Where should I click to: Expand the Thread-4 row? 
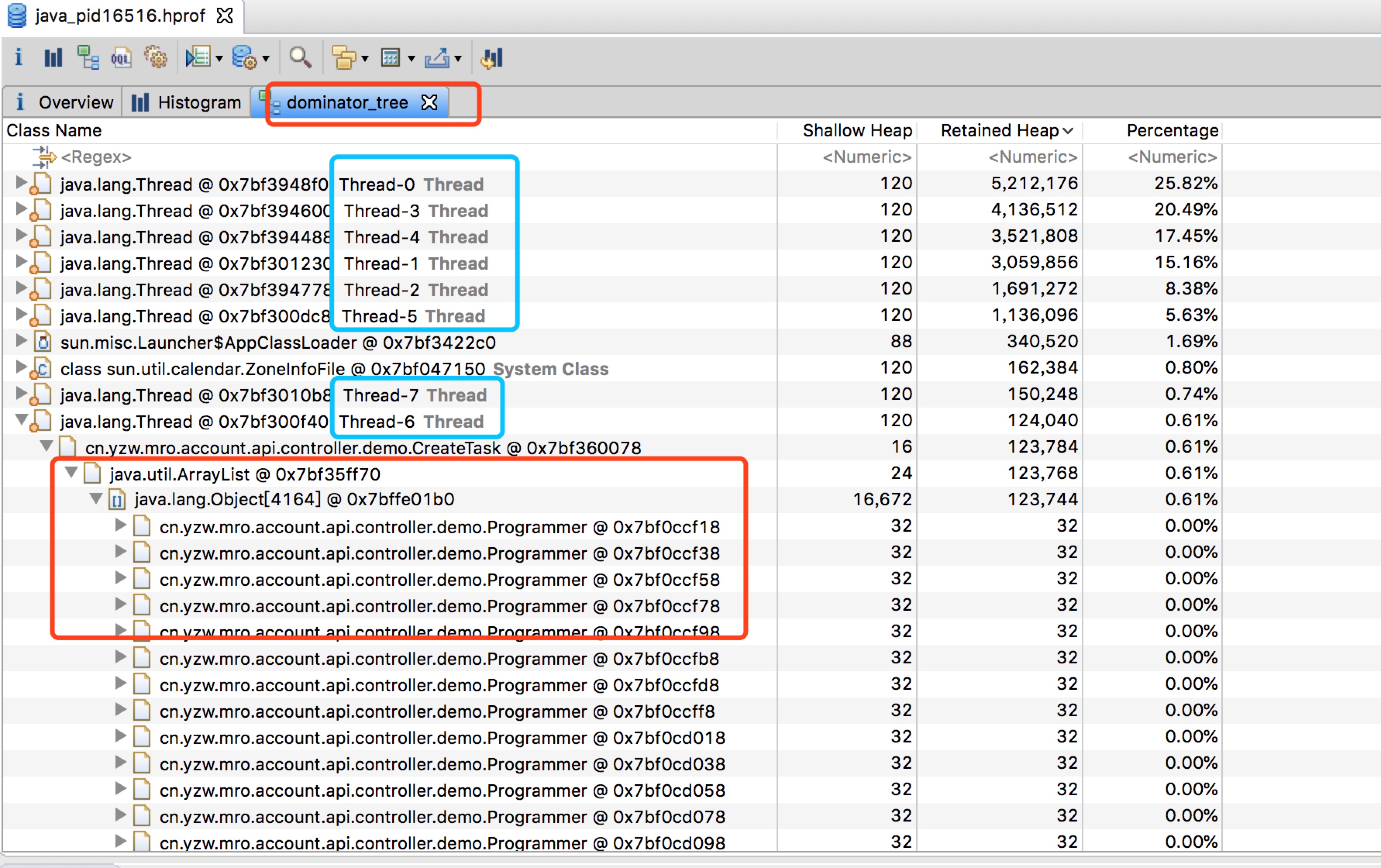tap(21, 235)
